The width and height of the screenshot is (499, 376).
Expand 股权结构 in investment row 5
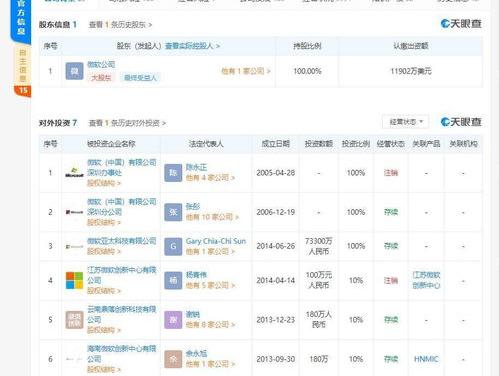[104, 330]
